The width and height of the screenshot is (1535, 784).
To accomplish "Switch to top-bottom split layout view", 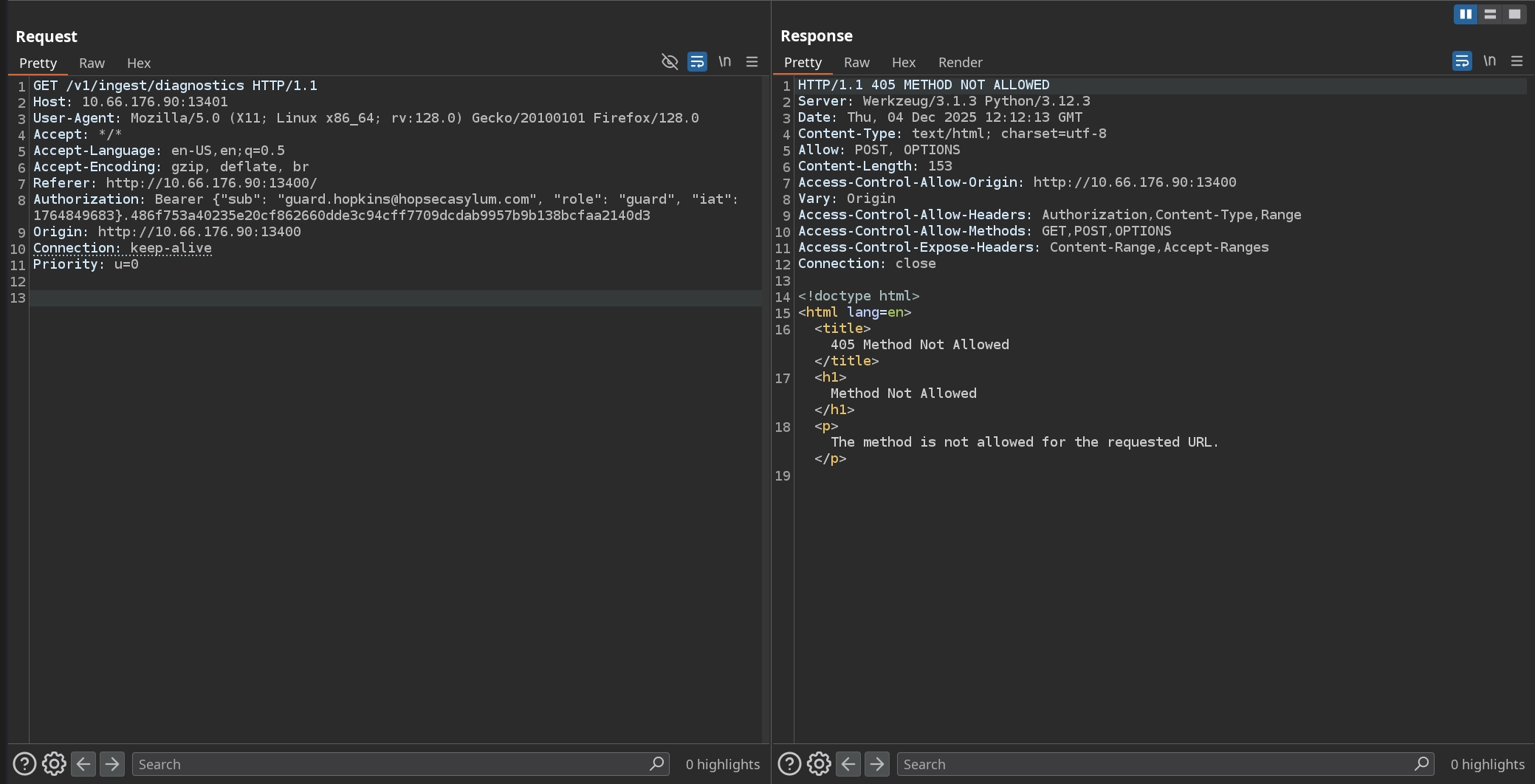I will tap(1490, 14).
